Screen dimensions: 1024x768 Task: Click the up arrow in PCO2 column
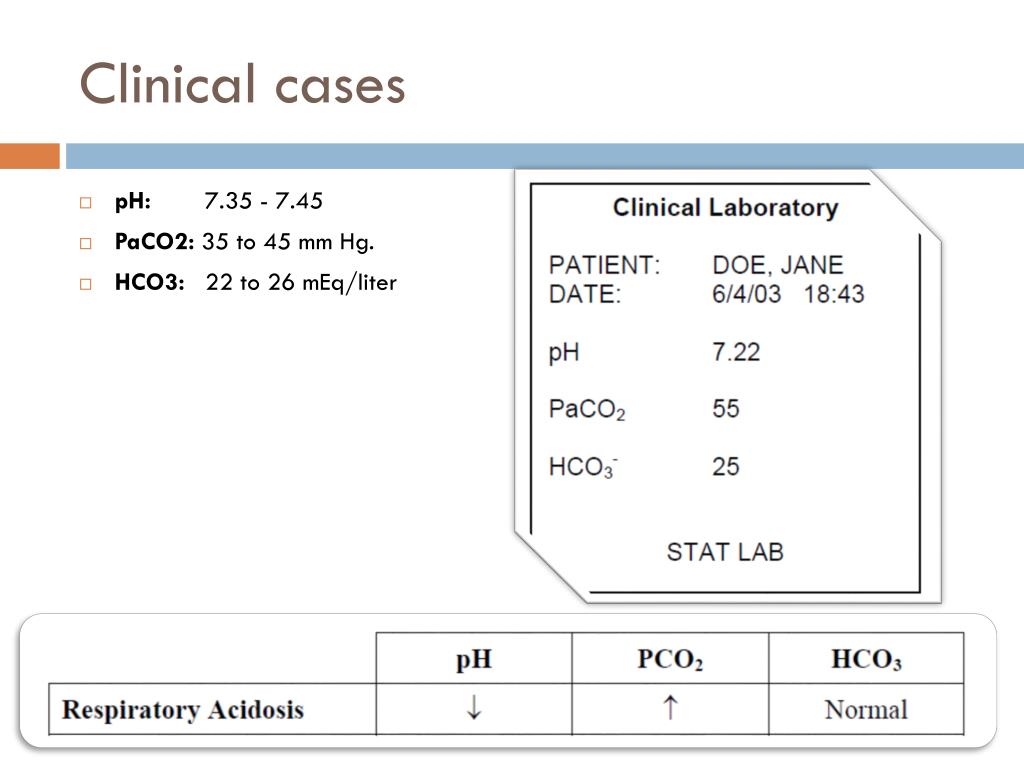[x=670, y=707]
